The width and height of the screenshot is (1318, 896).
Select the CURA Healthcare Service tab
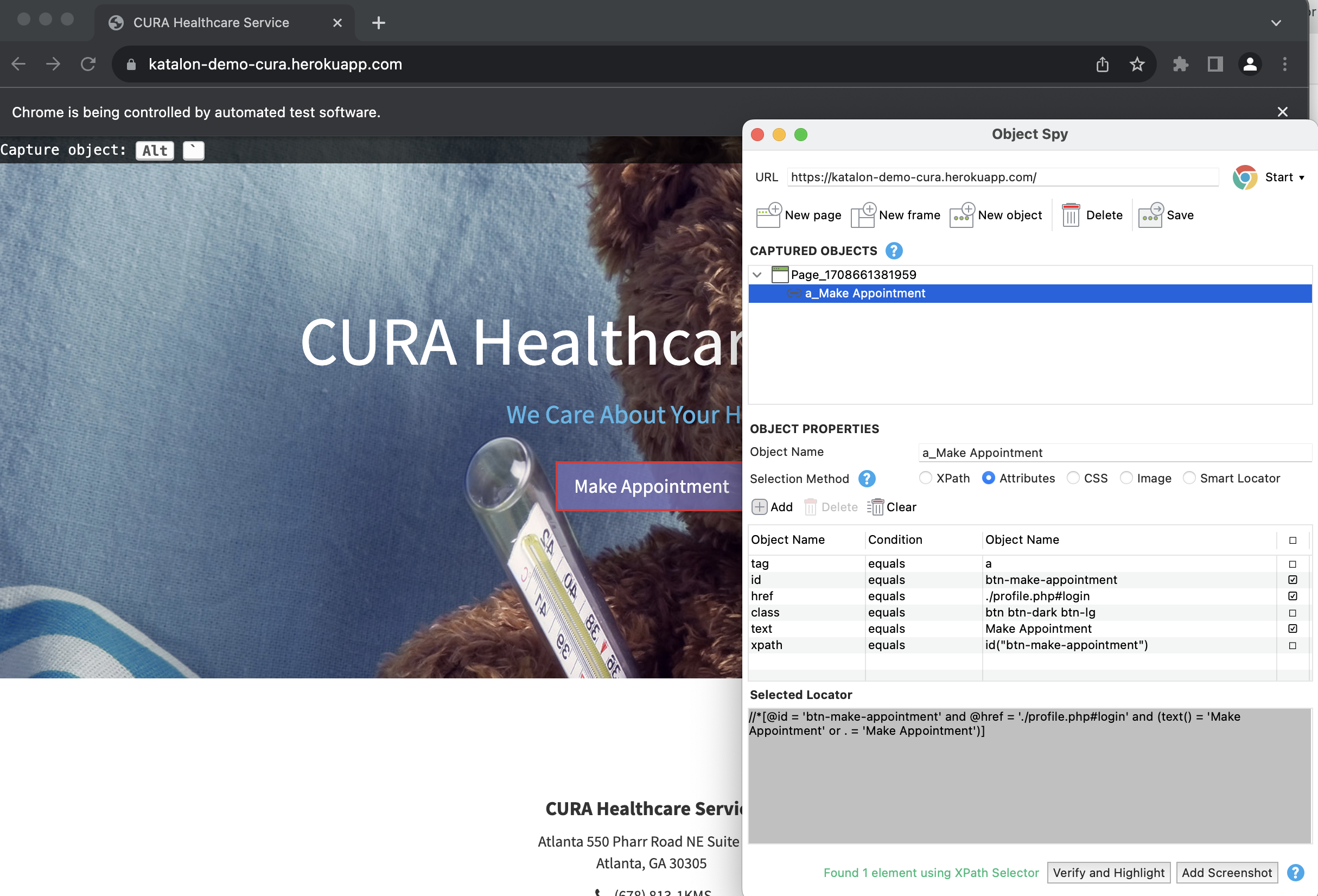tap(211, 23)
